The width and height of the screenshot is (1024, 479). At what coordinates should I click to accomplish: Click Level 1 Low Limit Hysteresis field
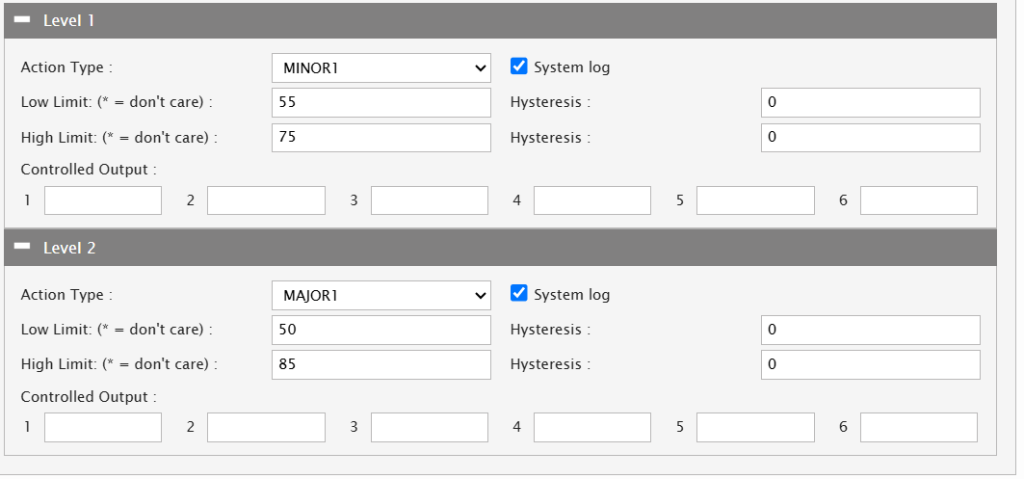pyautogui.click(x=870, y=103)
